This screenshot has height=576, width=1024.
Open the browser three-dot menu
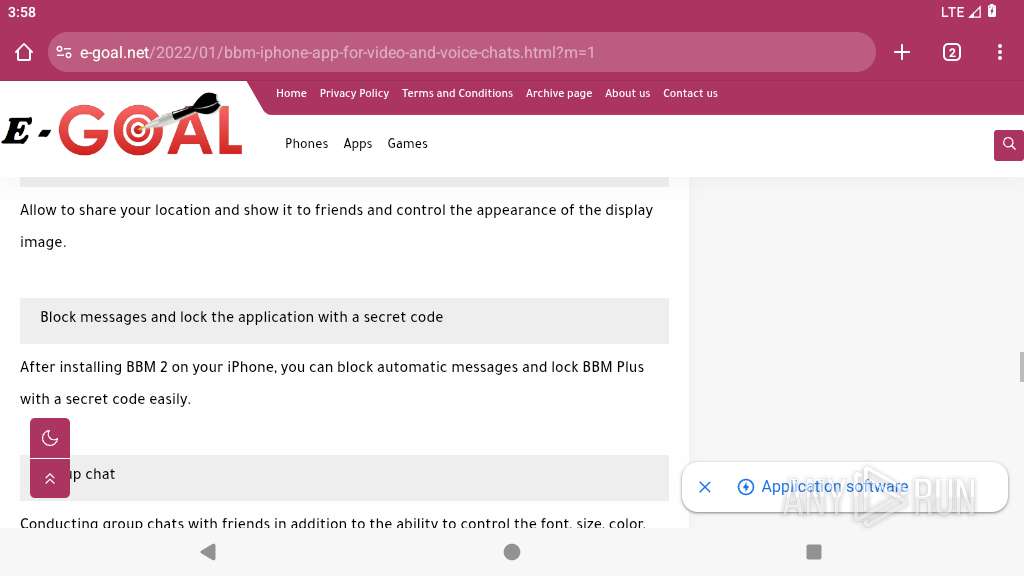1000,52
